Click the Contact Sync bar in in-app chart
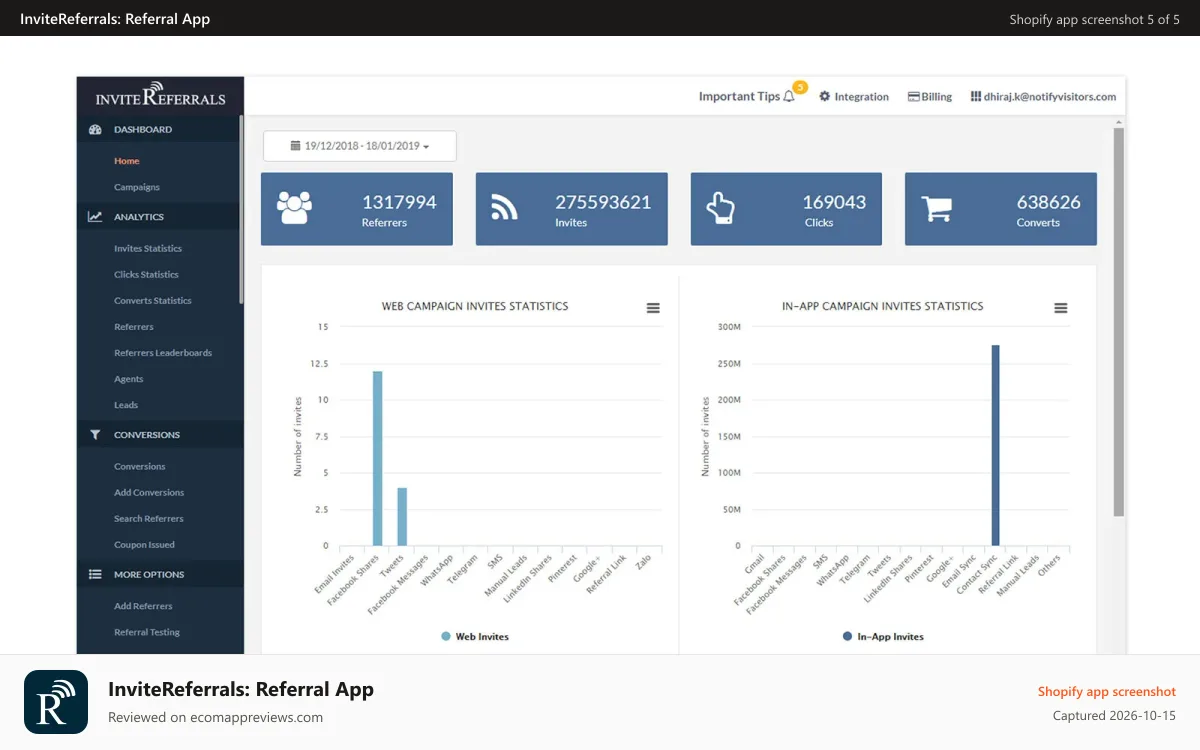The width and height of the screenshot is (1200, 750). pos(996,446)
